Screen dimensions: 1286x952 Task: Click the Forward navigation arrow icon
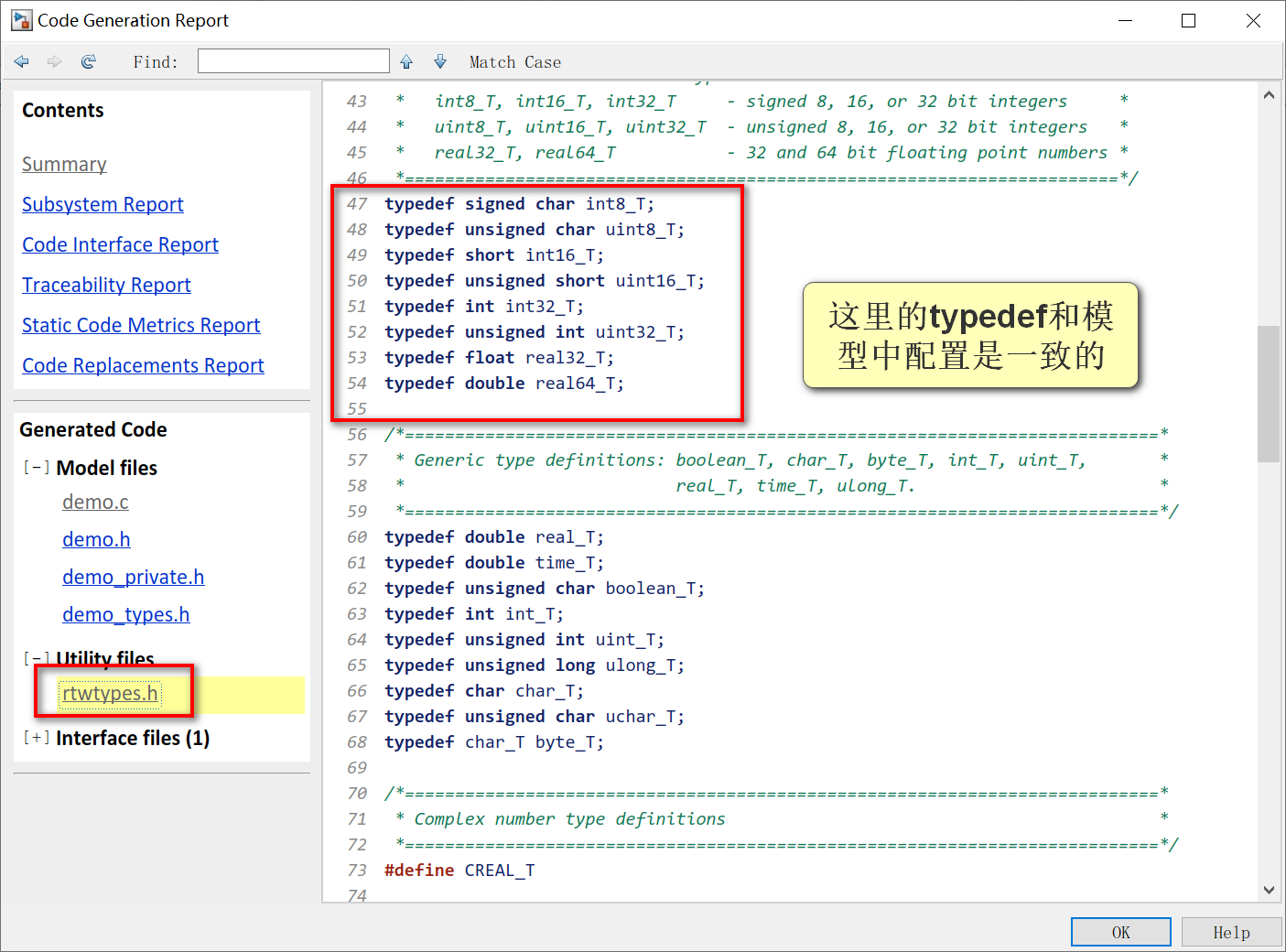[x=55, y=61]
